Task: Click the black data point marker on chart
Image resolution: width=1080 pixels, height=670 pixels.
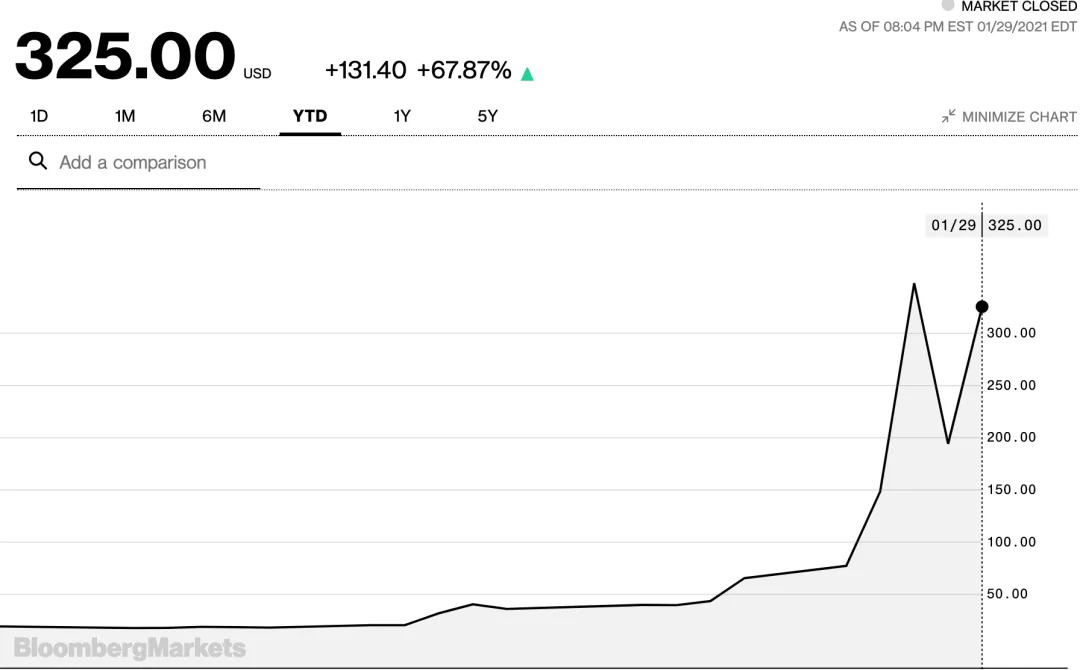Action: (x=982, y=307)
